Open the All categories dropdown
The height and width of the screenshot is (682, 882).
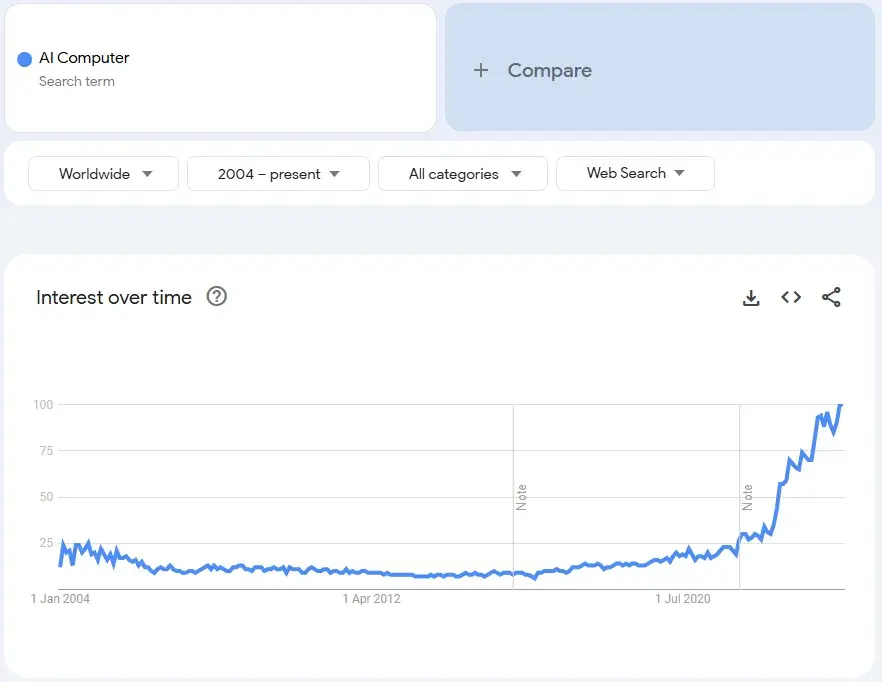(x=463, y=174)
